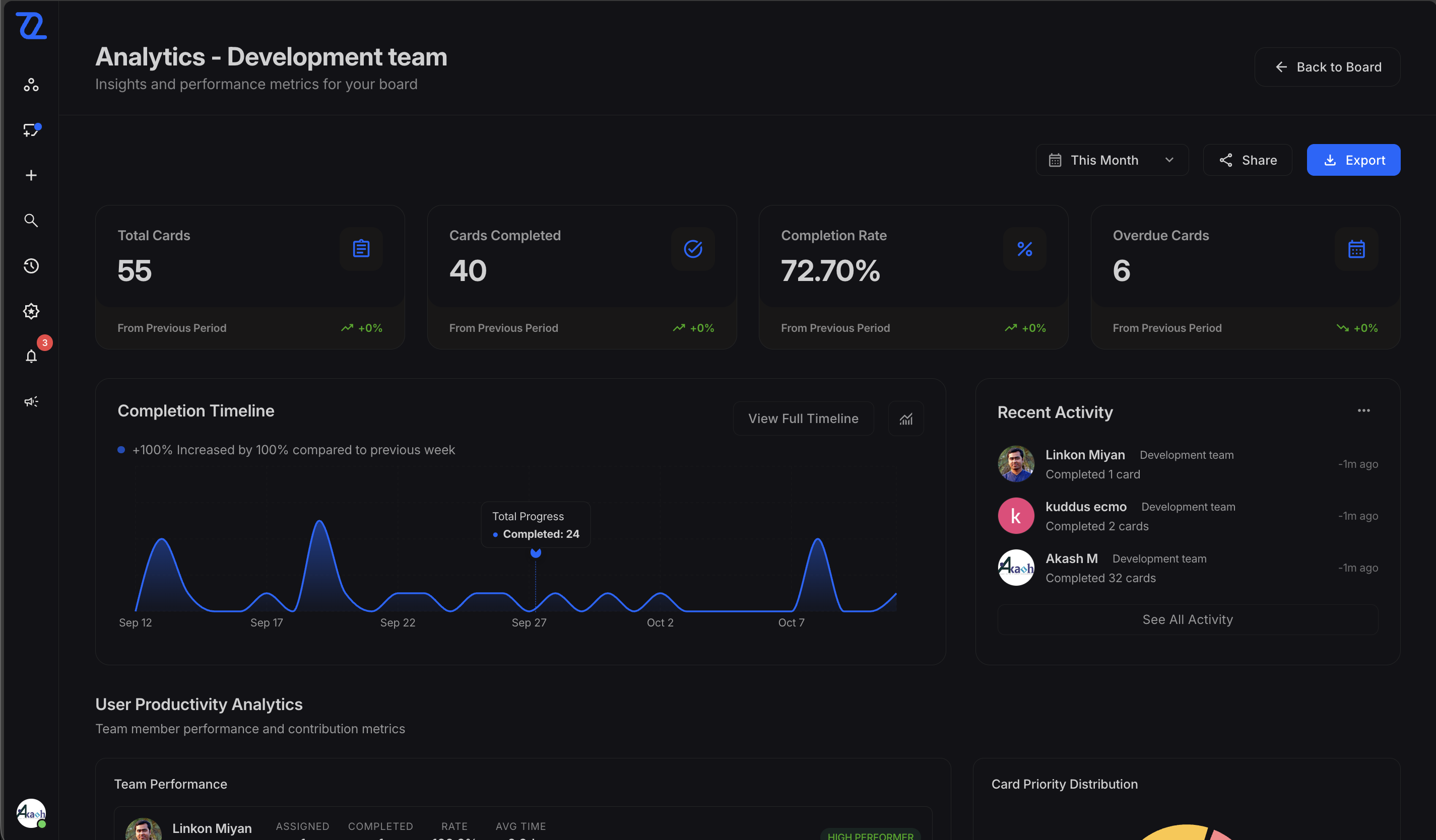This screenshot has height=840, width=1436.
Task: Click the See All Activity link
Action: pyautogui.click(x=1187, y=619)
